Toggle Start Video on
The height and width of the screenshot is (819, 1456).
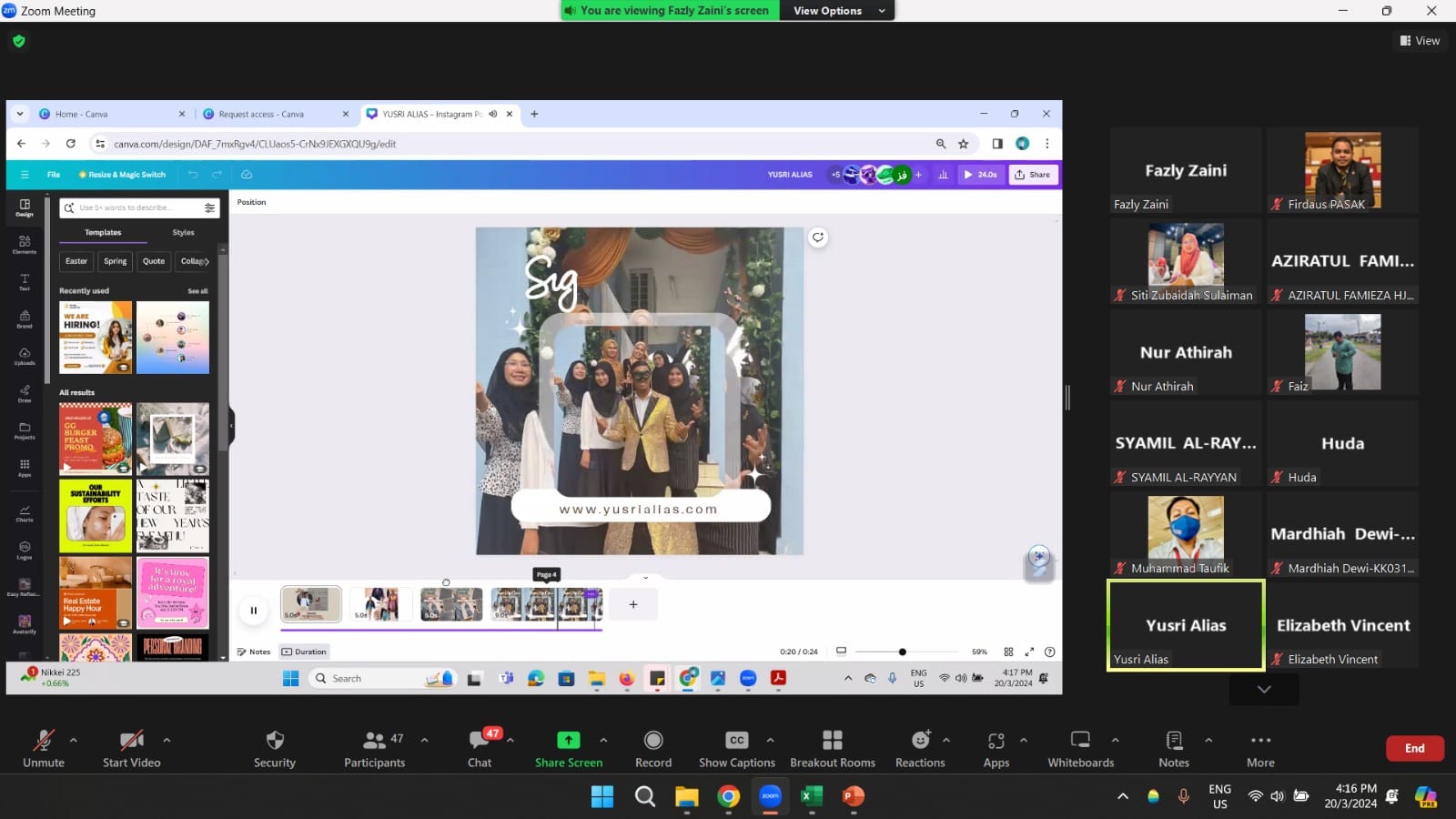[131, 741]
